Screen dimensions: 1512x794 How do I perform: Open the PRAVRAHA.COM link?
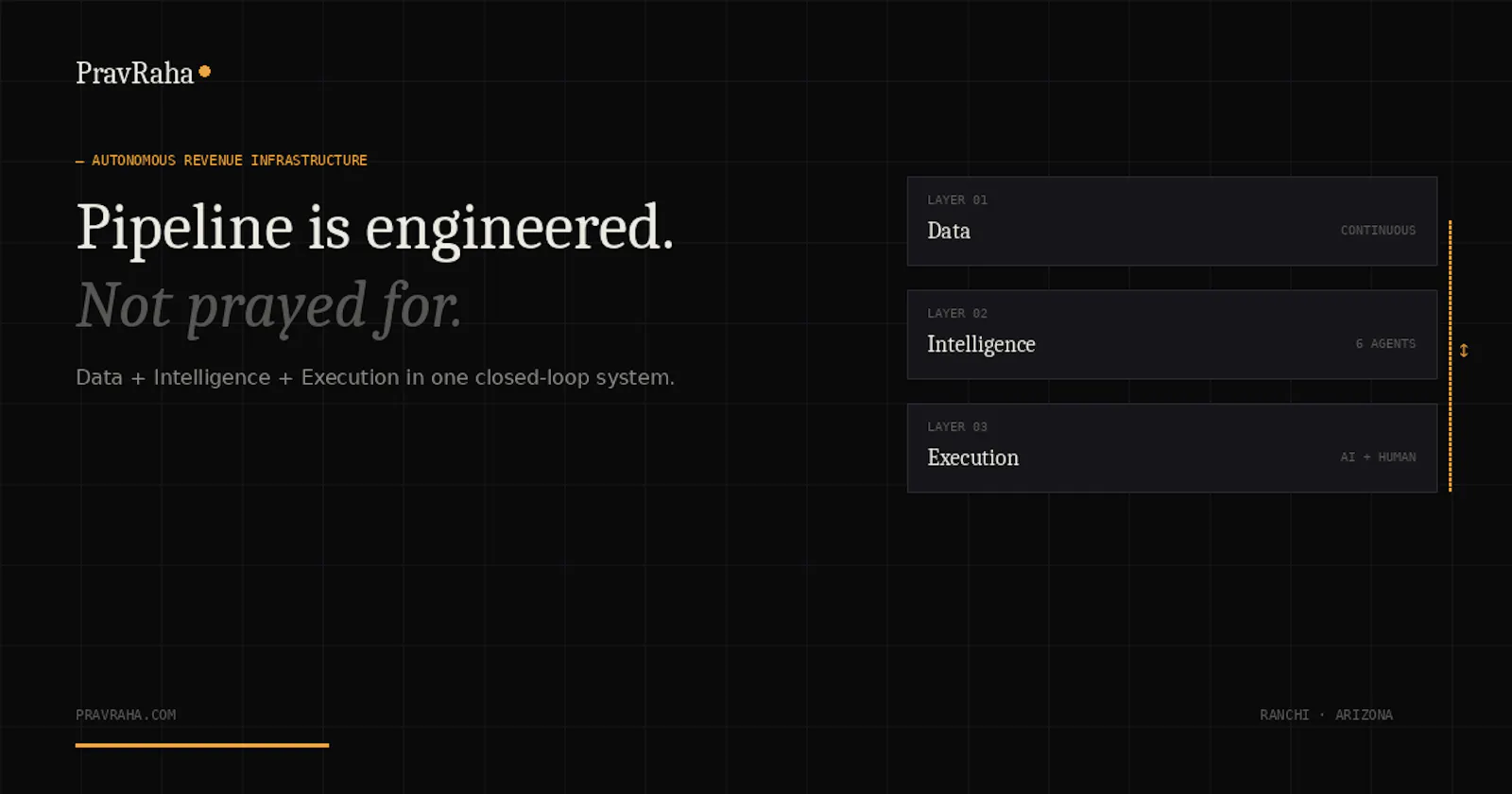126,716
